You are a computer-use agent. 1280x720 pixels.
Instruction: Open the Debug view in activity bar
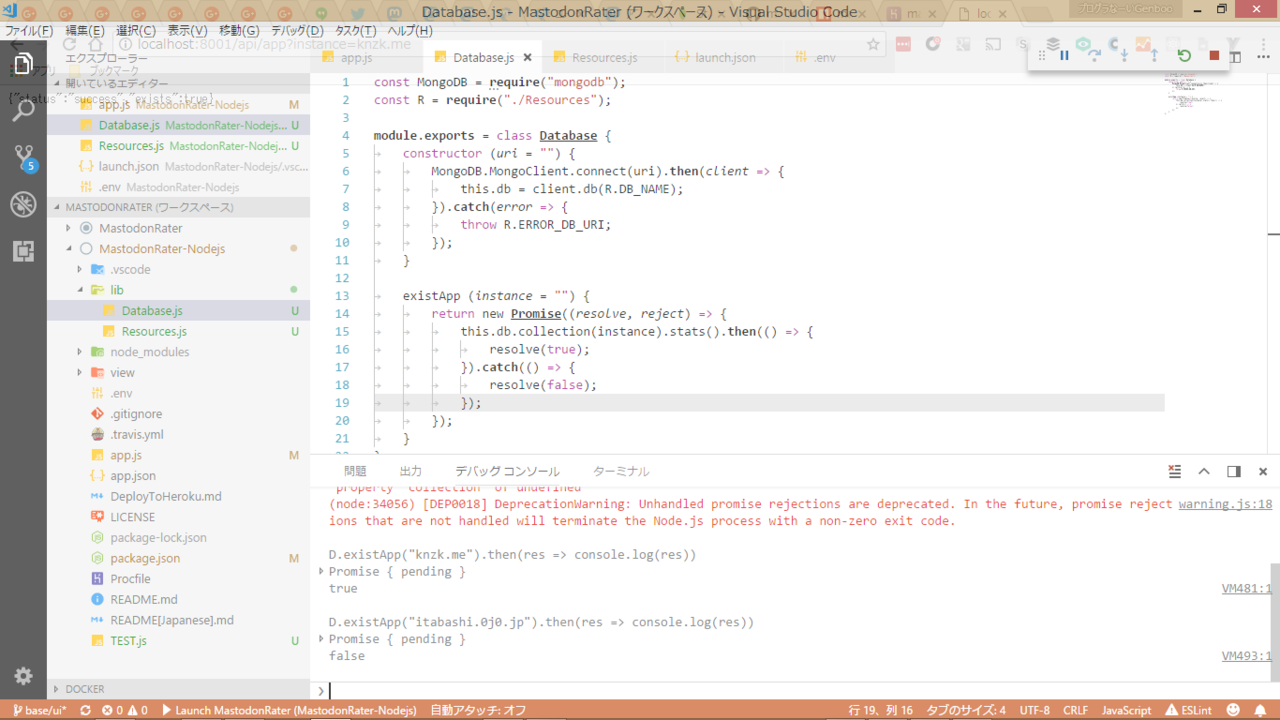point(23,204)
